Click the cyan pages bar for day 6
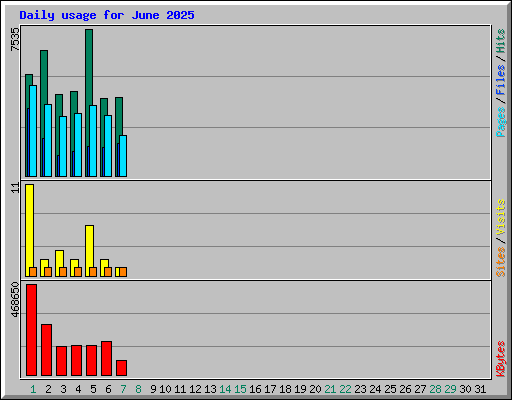Viewport: 512px width, 400px height. 108,146
